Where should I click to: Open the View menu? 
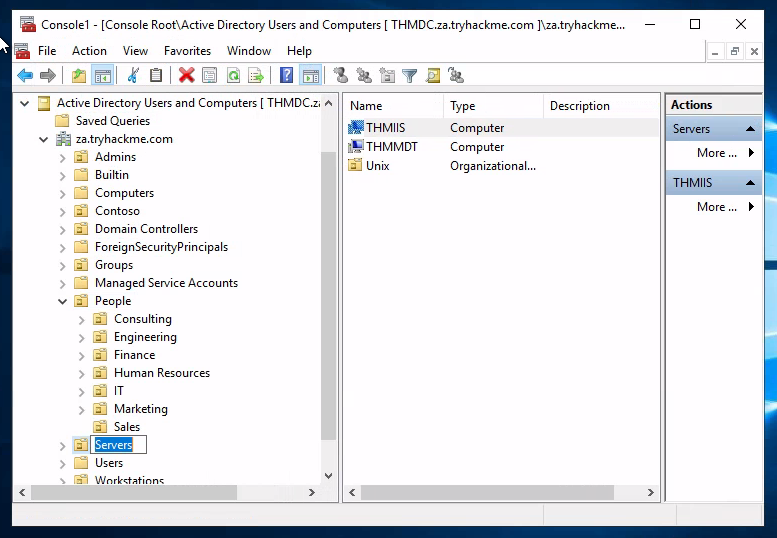tap(135, 51)
